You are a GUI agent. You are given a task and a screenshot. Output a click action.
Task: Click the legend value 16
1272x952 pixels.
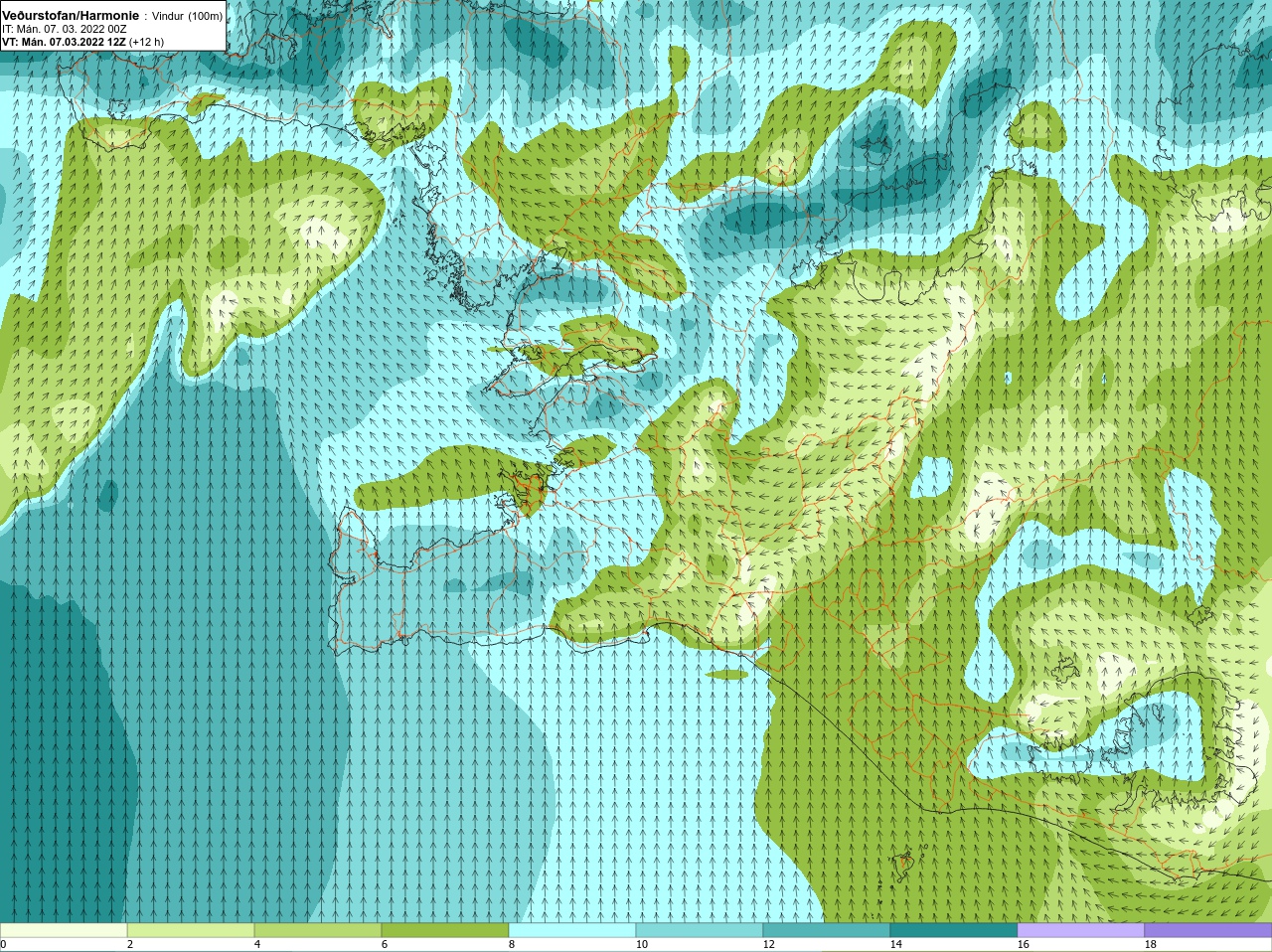coord(1024,944)
